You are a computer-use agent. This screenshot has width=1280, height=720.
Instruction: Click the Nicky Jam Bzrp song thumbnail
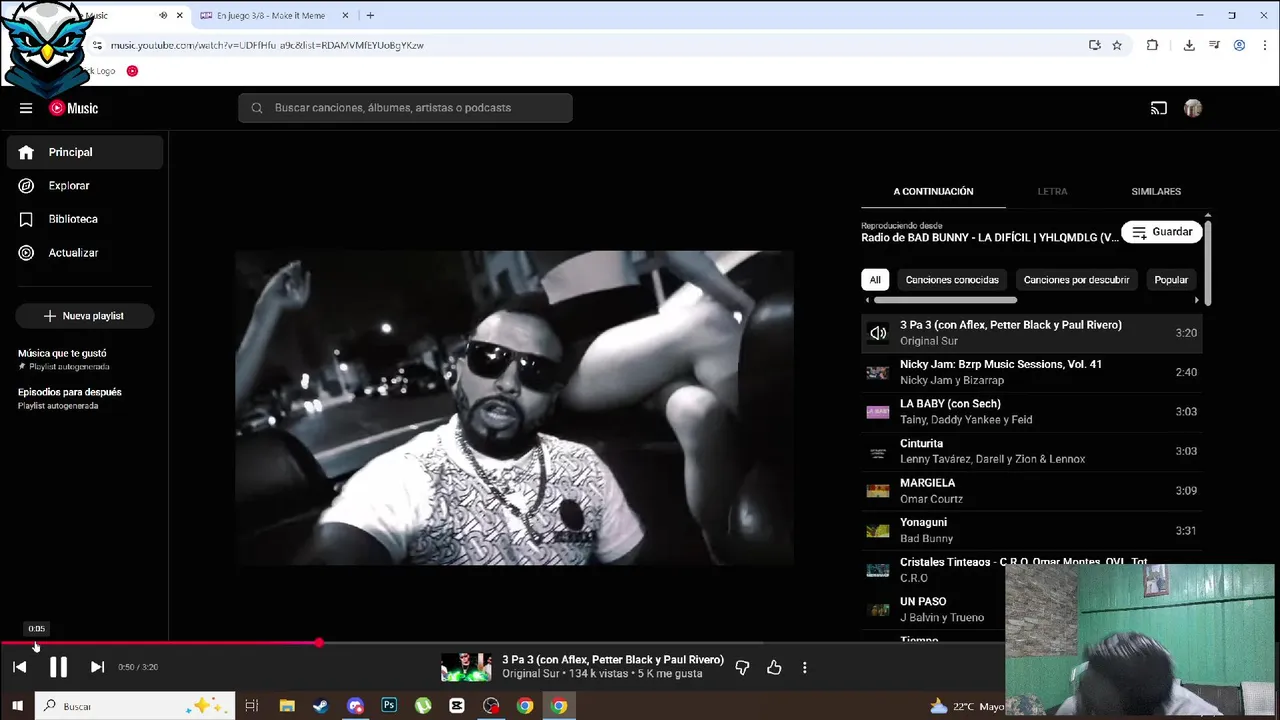pos(878,372)
